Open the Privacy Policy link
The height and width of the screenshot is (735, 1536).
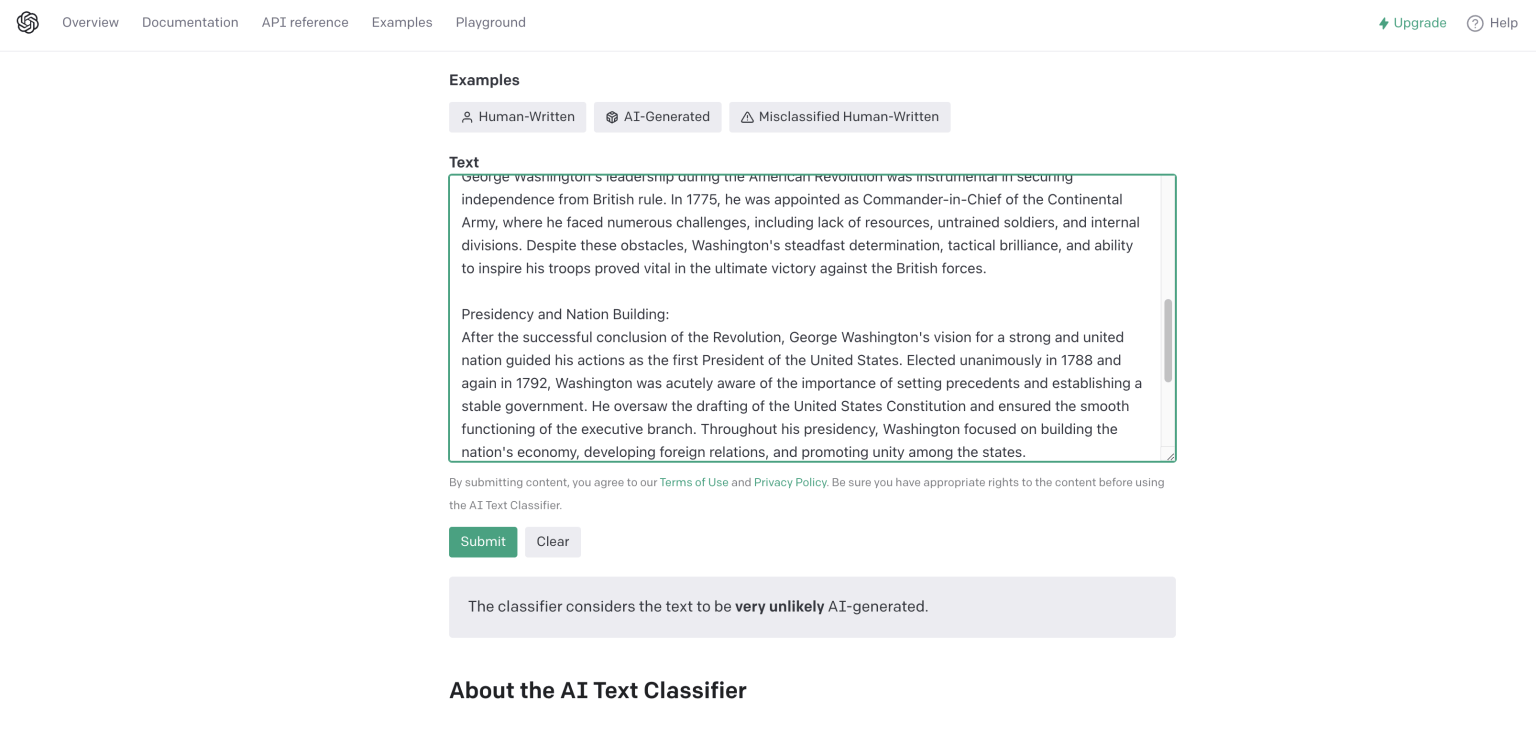coord(790,482)
